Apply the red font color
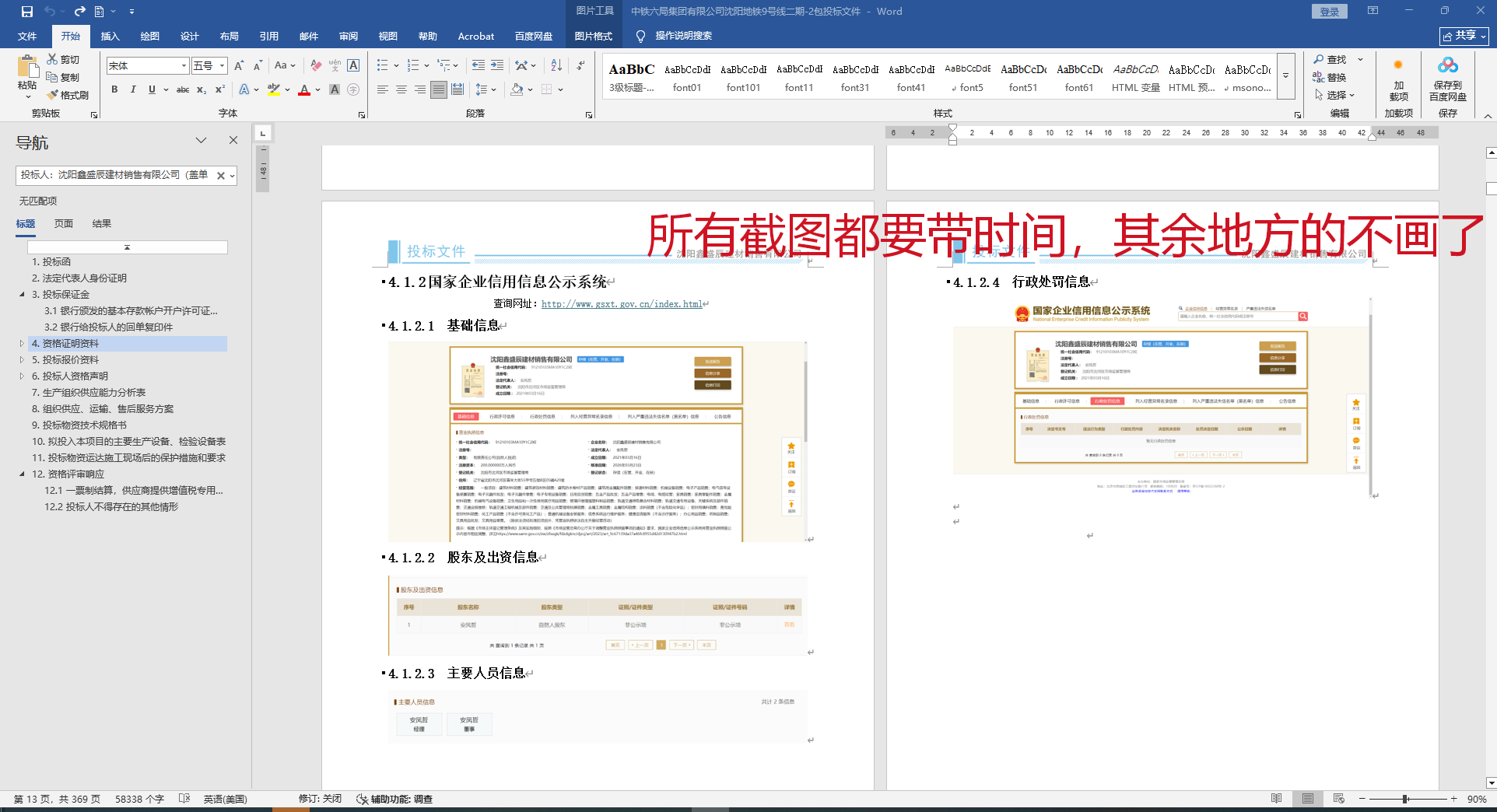 point(304,89)
